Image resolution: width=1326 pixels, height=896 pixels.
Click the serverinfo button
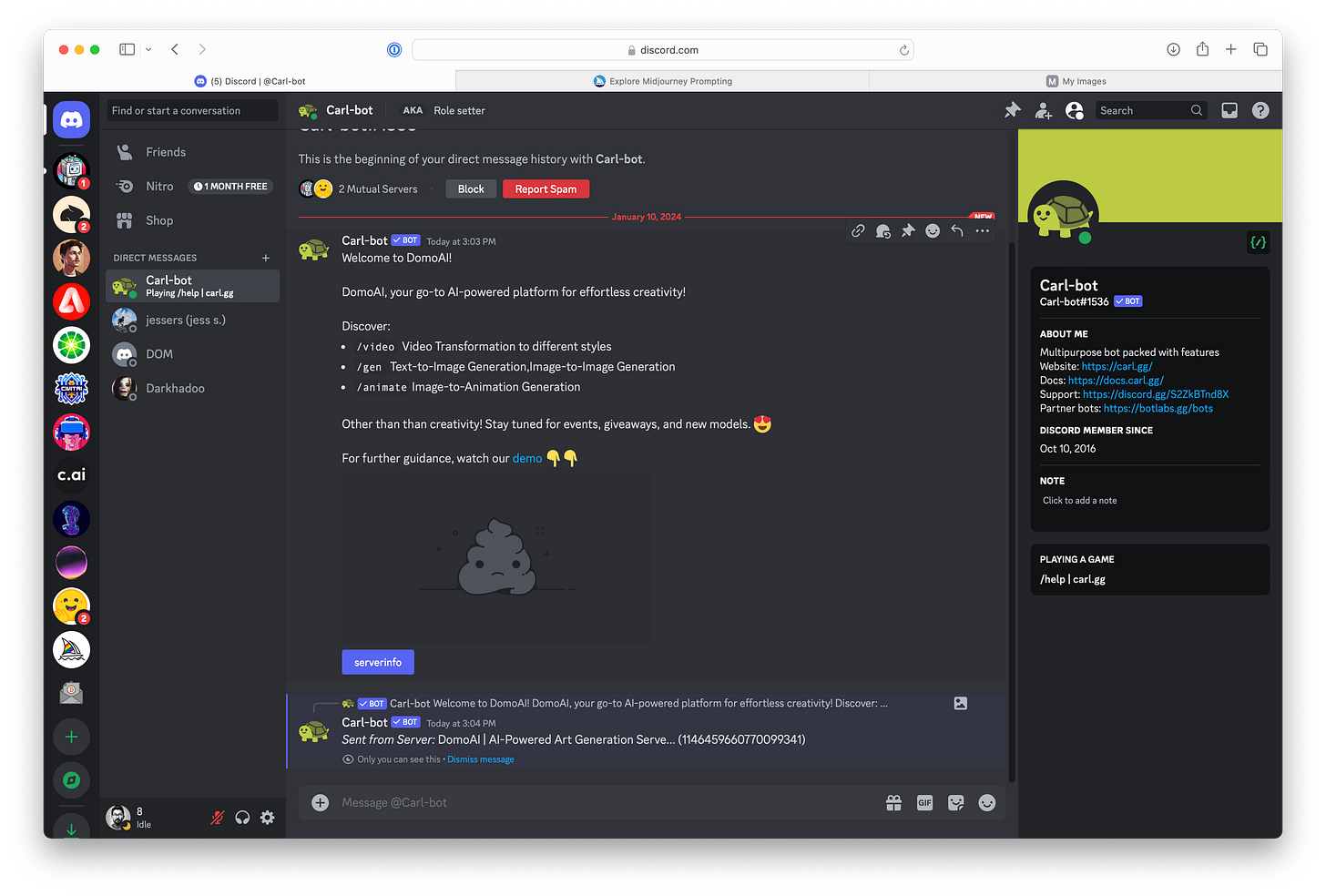coord(378,662)
